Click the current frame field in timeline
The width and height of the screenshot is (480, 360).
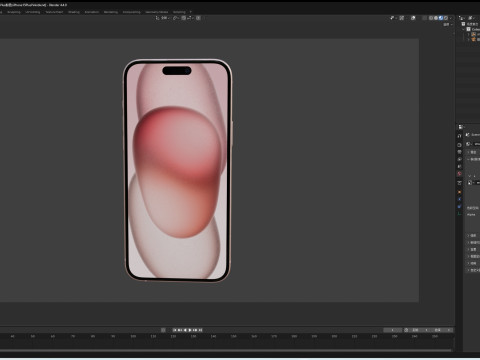(x=392, y=330)
